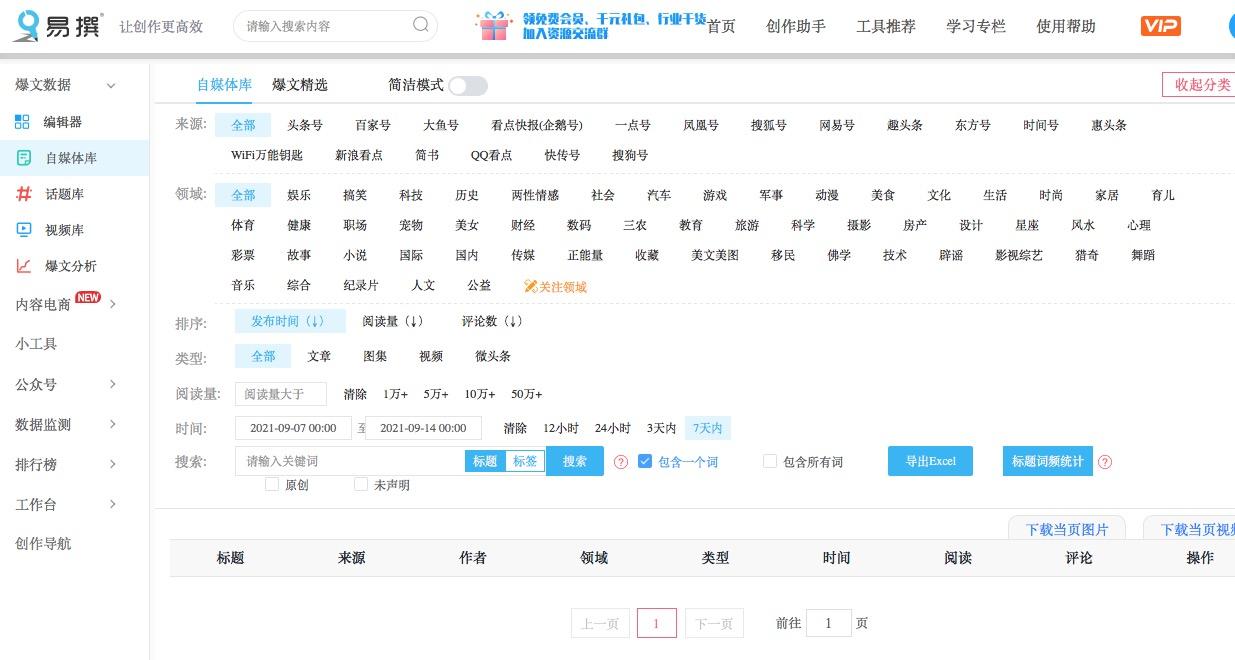Open 话题库 in the sidebar
1235x660 pixels.
(64, 194)
